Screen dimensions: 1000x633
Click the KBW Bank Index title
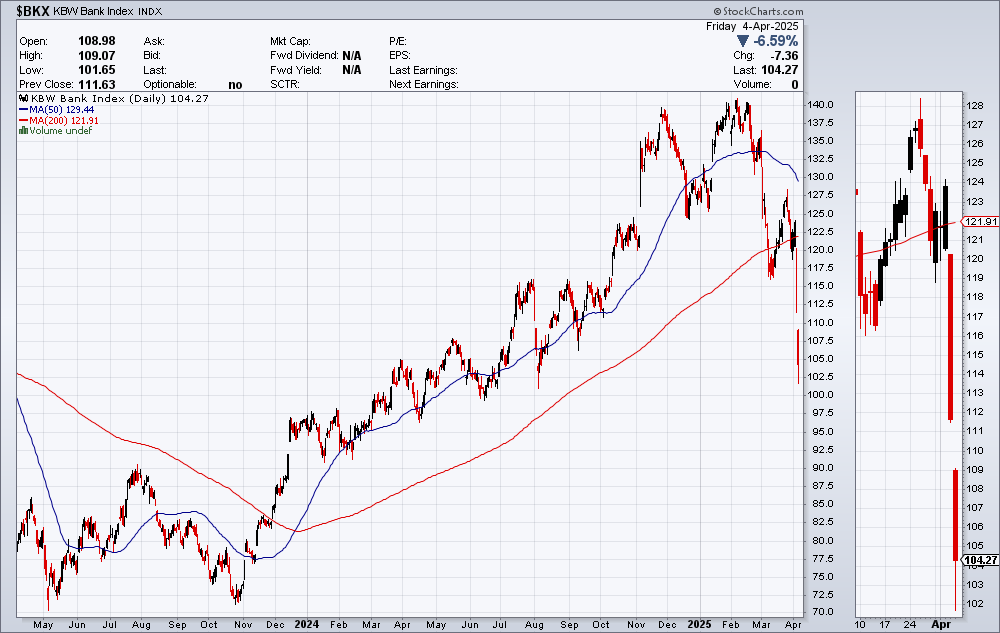point(94,11)
